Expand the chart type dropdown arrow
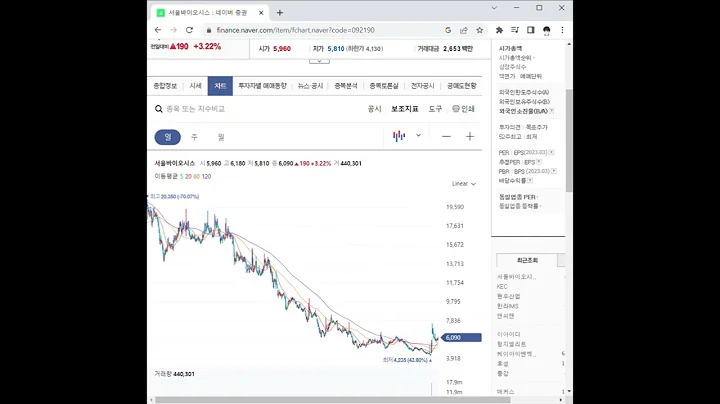Screen dimensions: 720x404 coord(418,135)
